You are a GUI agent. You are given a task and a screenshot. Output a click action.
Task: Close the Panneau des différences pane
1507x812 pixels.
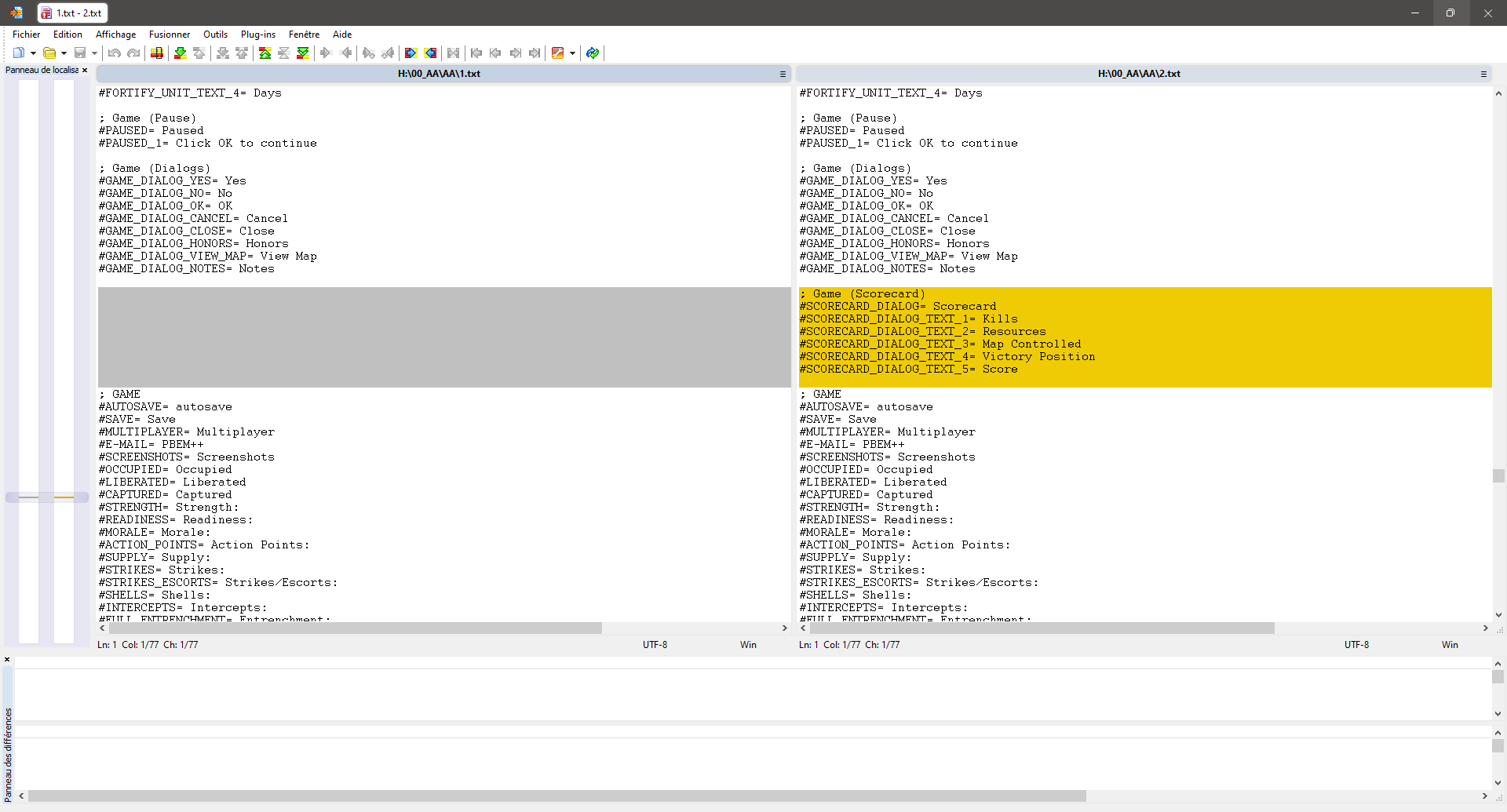point(7,660)
